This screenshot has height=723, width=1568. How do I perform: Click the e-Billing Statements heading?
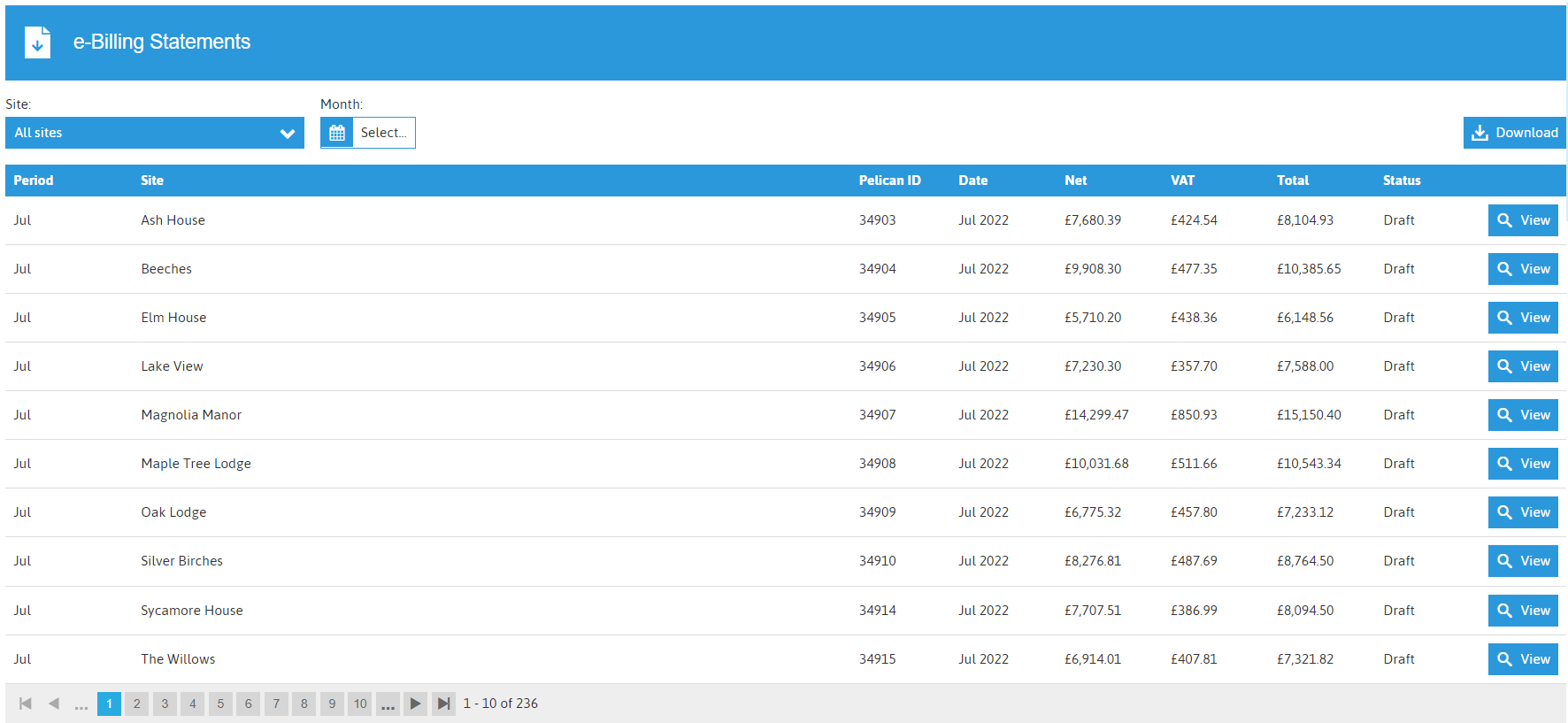coord(162,42)
